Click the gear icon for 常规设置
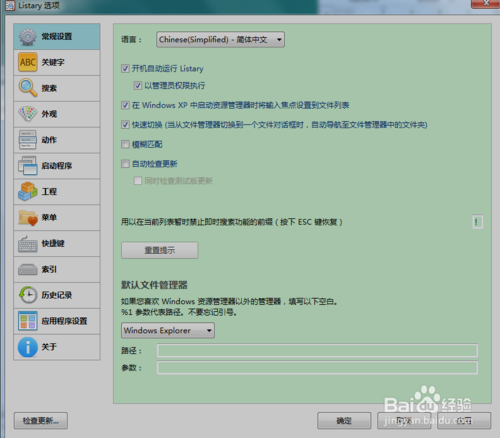 28,37
